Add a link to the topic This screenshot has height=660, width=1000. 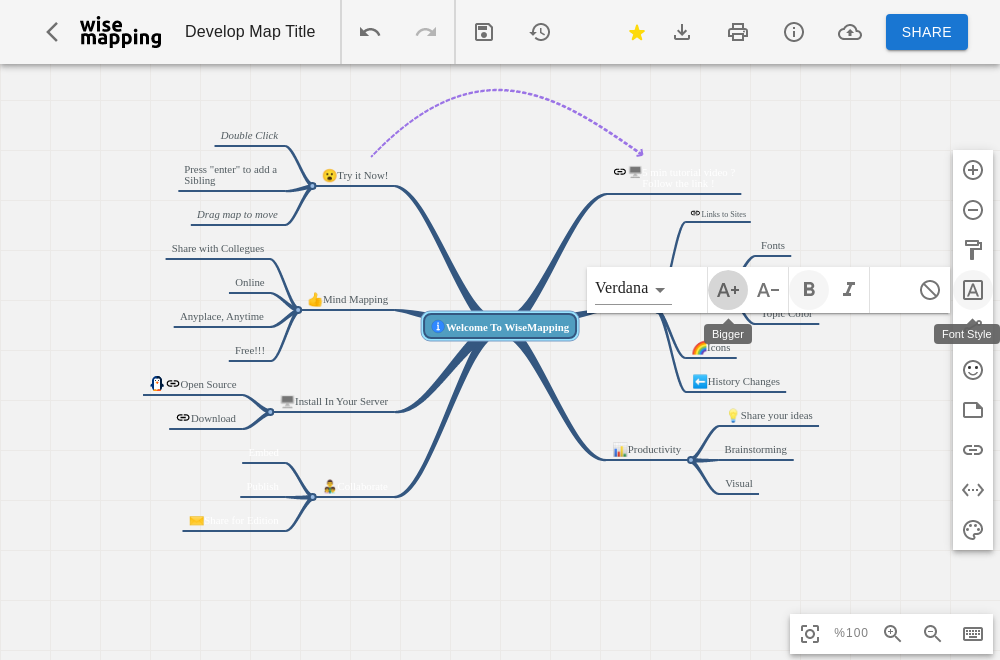pyautogui.click(x=973, y=450)
